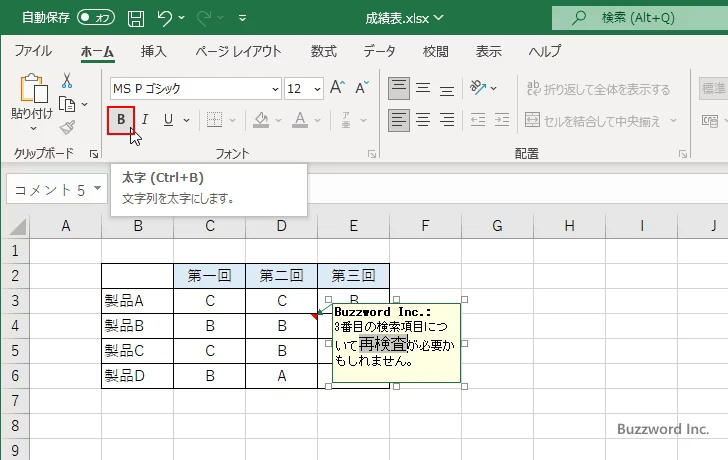
Task: Click the Increase Indent icon
Action: [502, 120]
